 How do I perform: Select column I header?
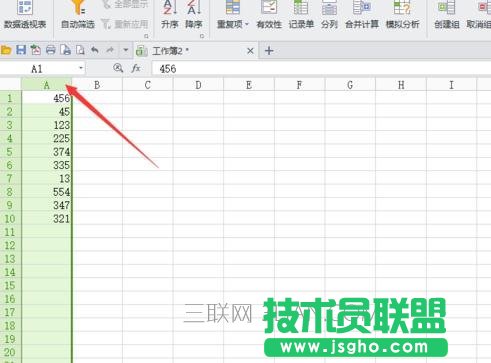coord(451,85)
